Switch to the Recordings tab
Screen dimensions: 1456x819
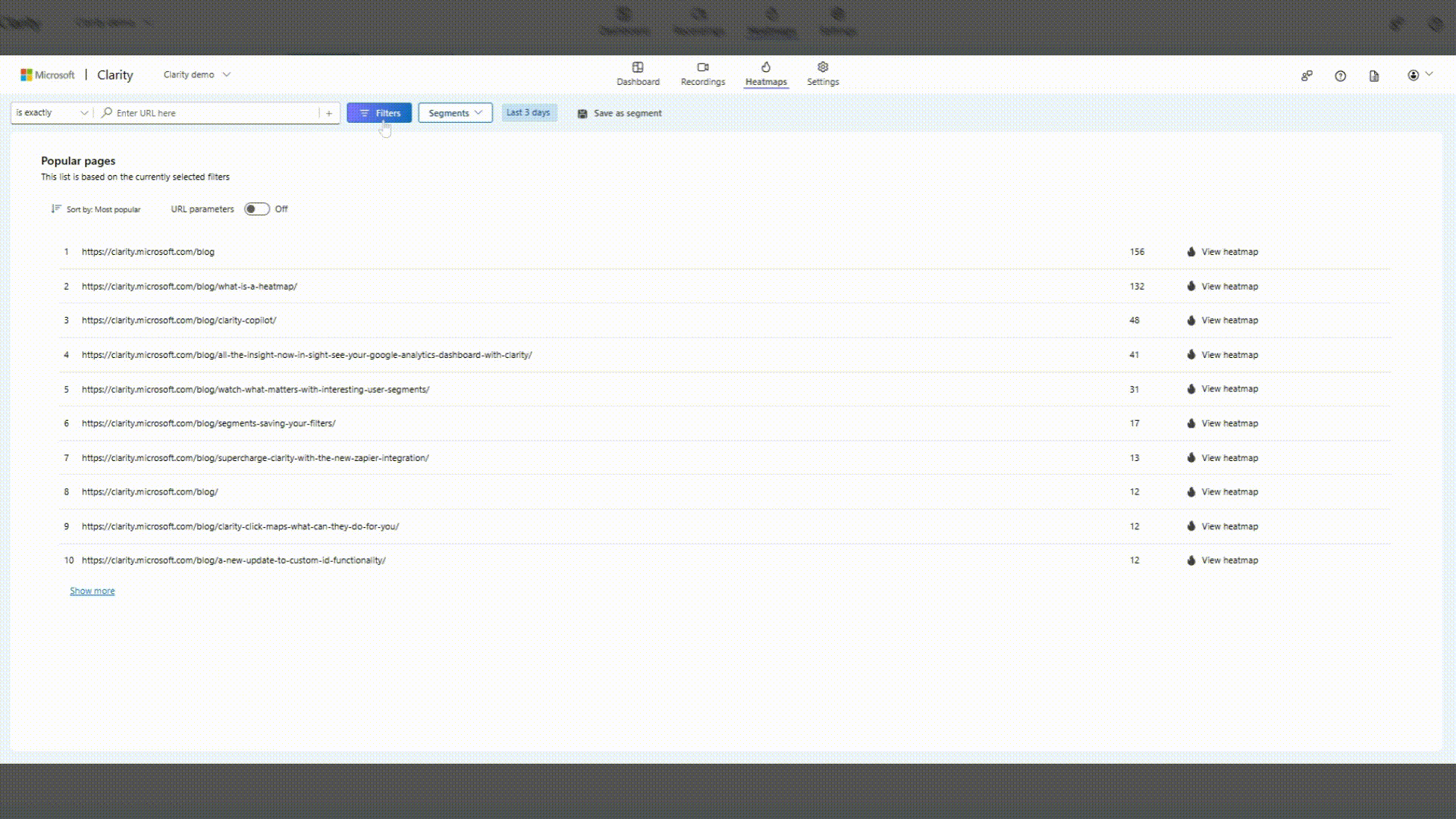coord(702,74)
